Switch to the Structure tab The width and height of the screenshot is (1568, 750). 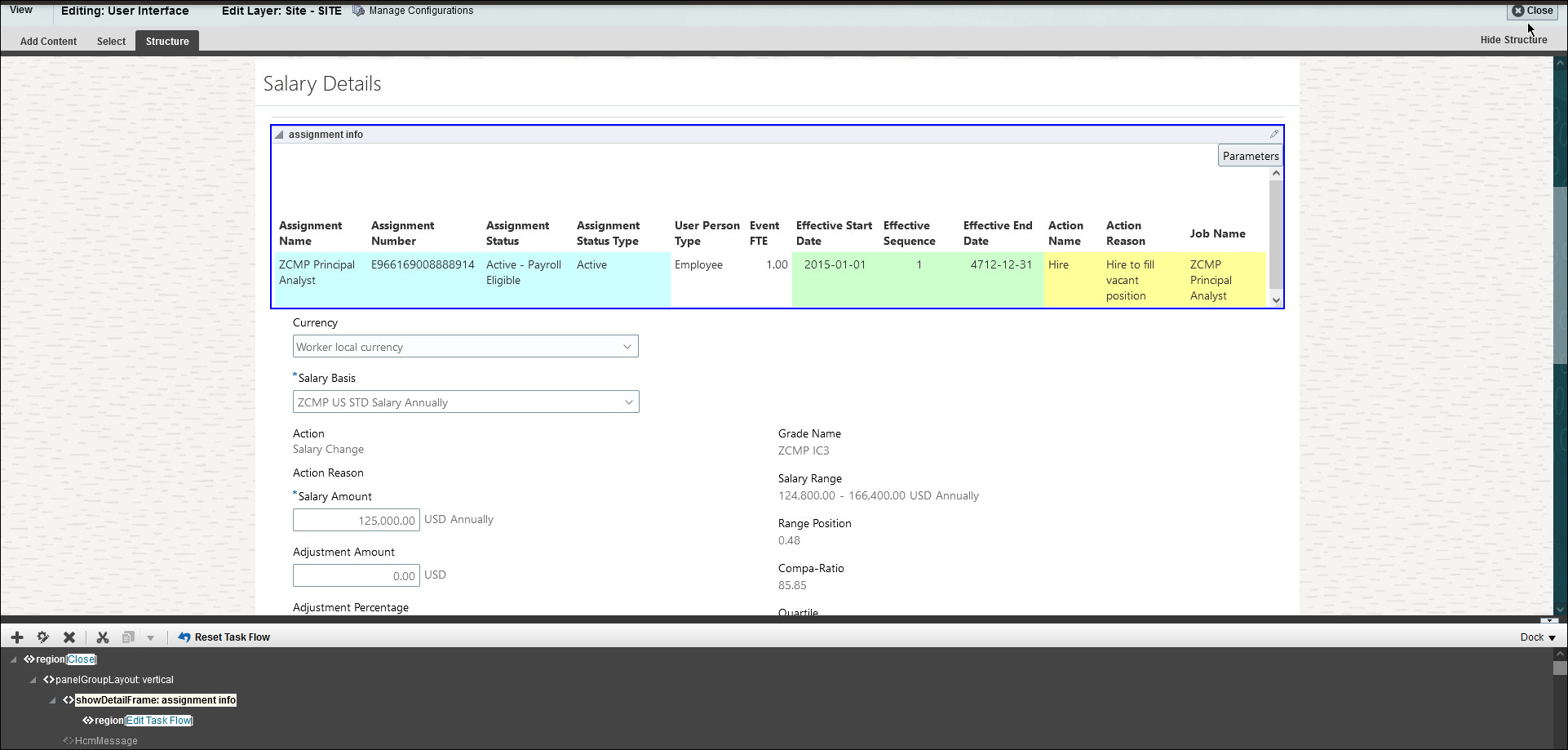click(x=167, y=42)
